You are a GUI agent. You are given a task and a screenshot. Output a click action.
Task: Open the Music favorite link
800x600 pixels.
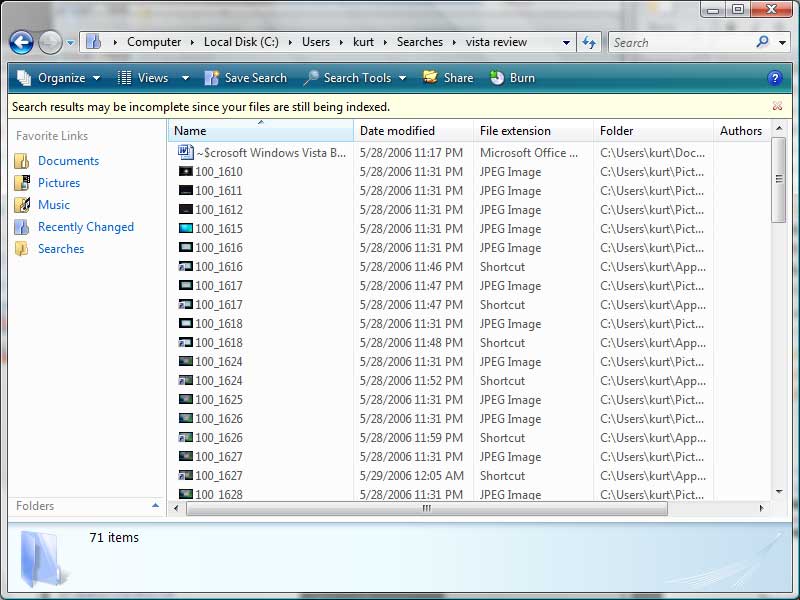pos(54,204)
